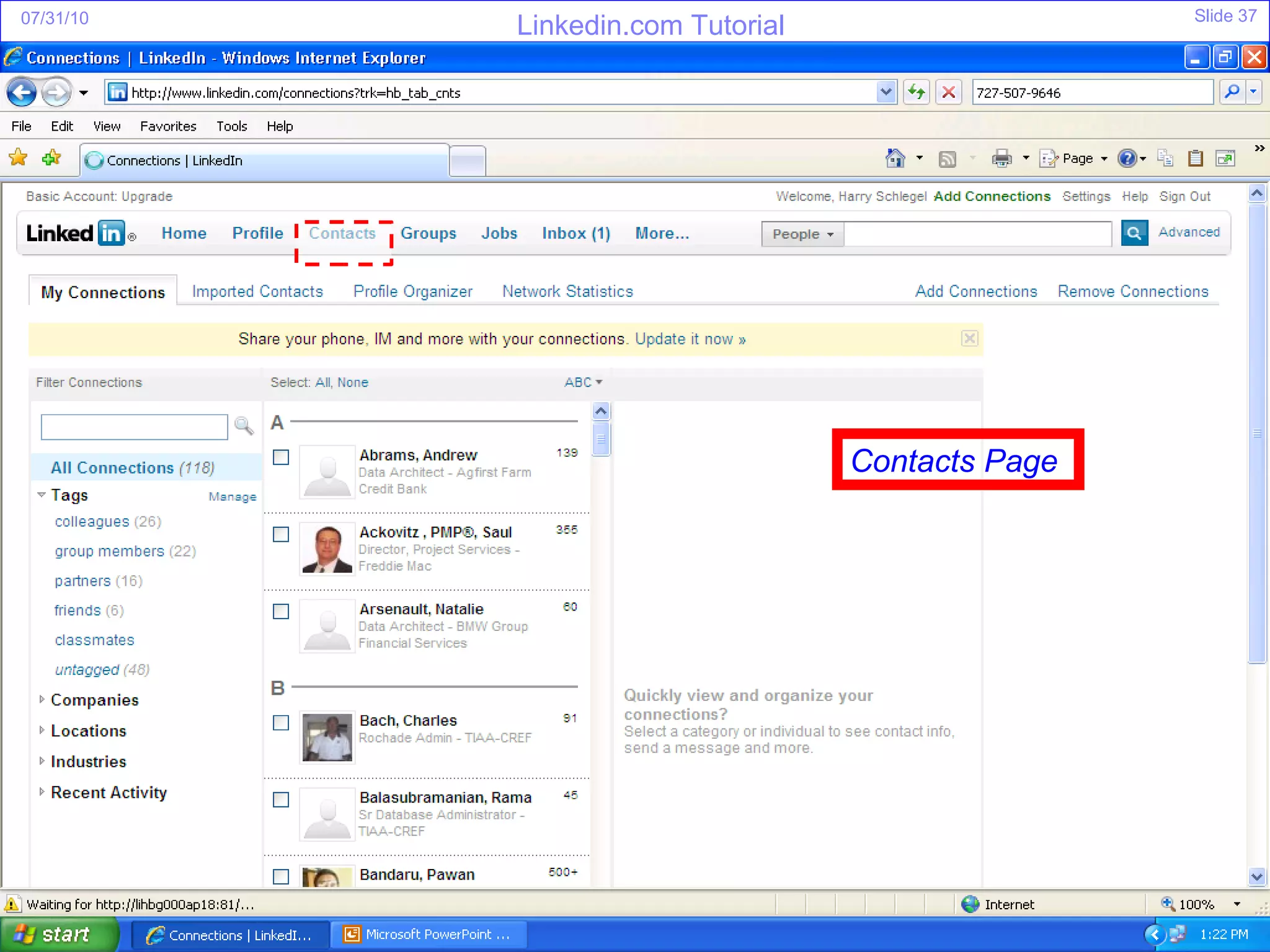Expand the Recent Activity filter
Image resolution: width=1270 pixels, height=952 pixels.
click(42, 791)
